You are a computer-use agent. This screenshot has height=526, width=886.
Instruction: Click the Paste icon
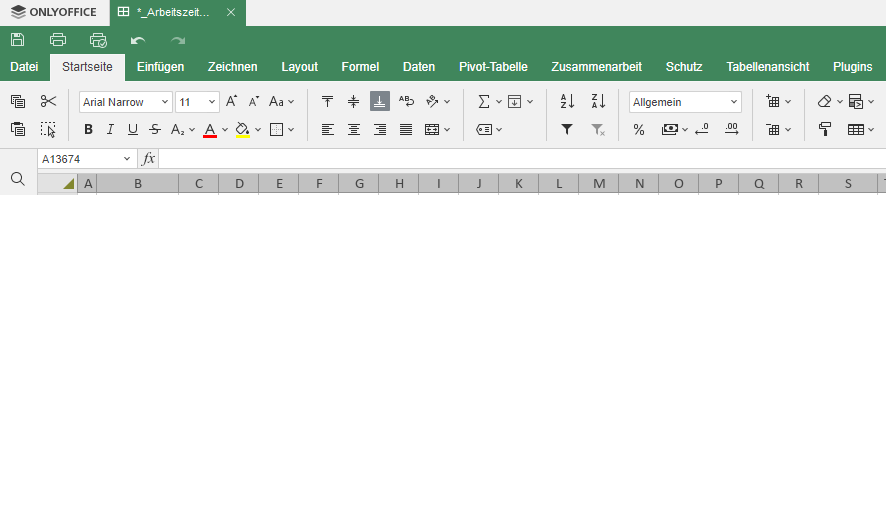click(18, 129)
